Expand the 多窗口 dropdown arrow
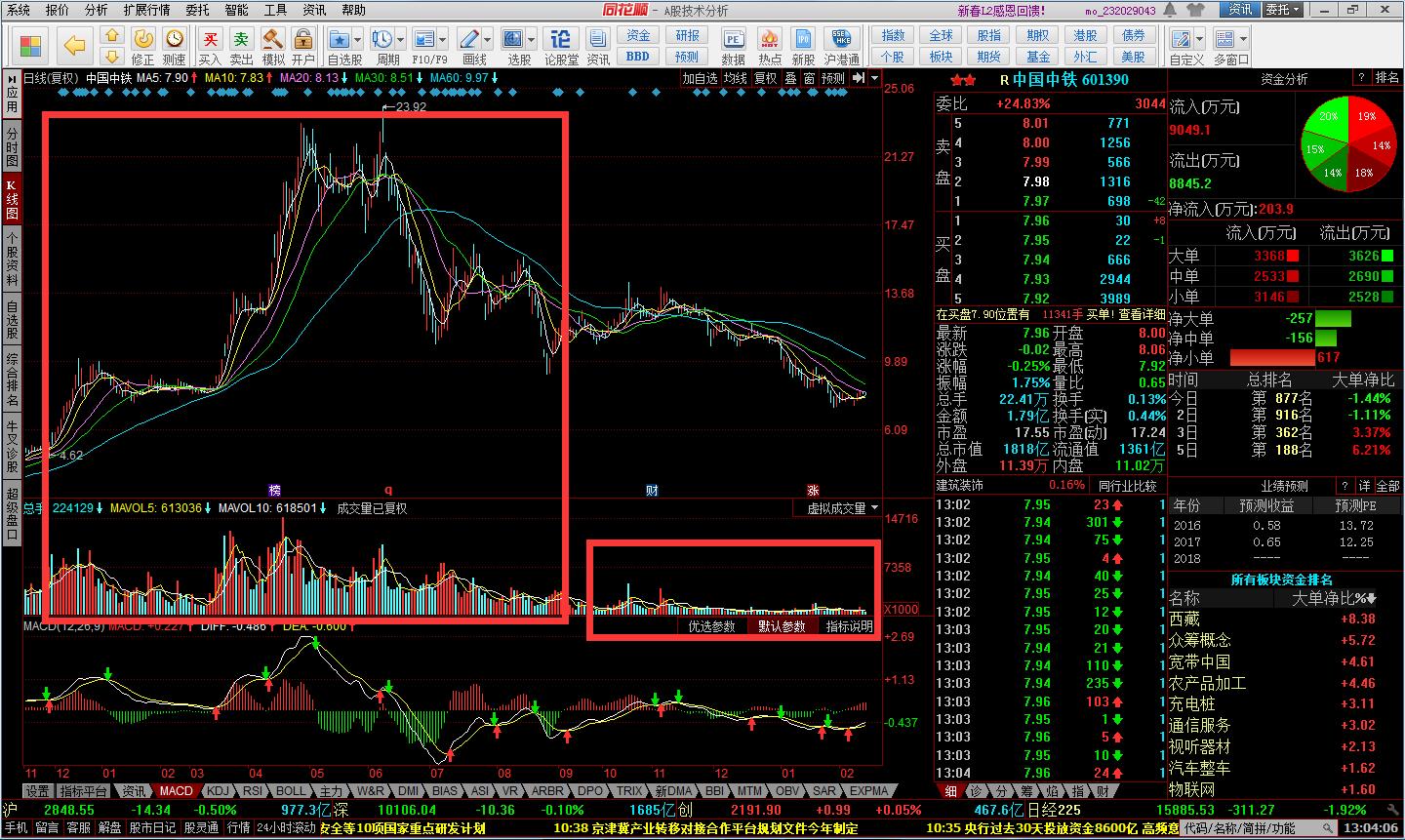Viewport: 1405px width, 840px height. coord(1243,40)
